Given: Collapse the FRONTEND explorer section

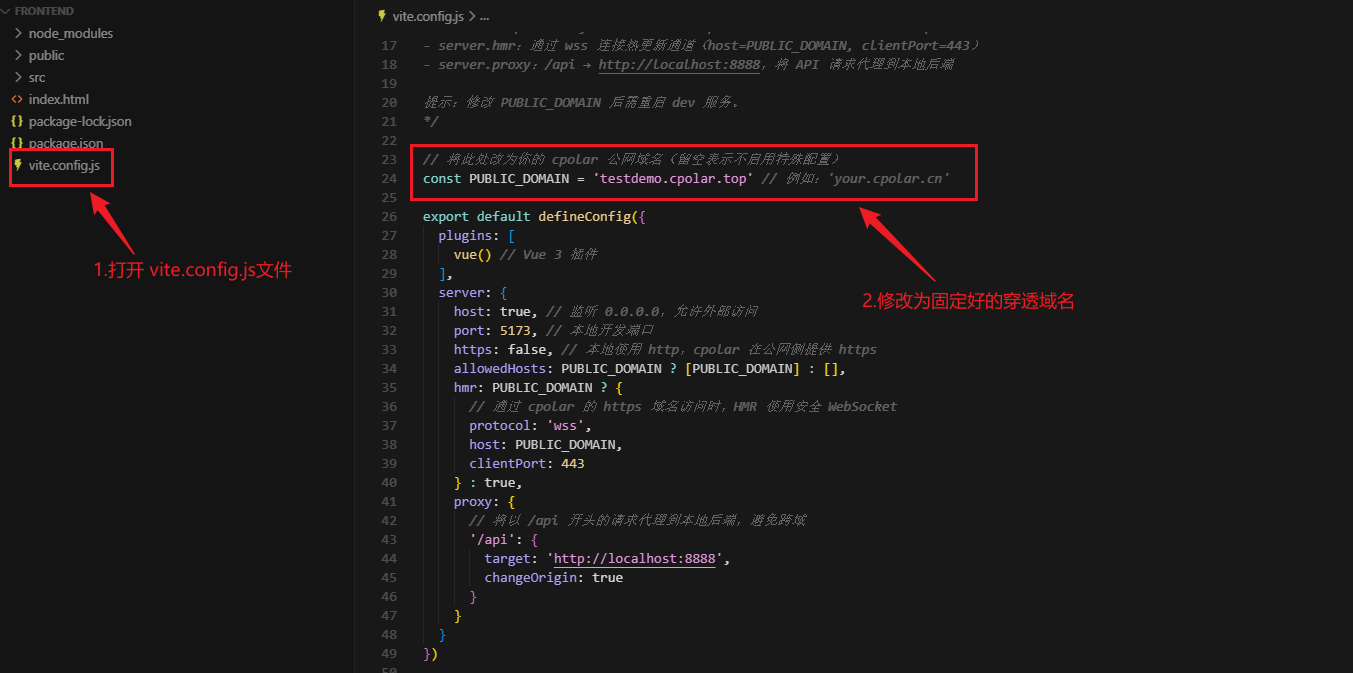Looking at the screenshot, I should tap(7, 11).
